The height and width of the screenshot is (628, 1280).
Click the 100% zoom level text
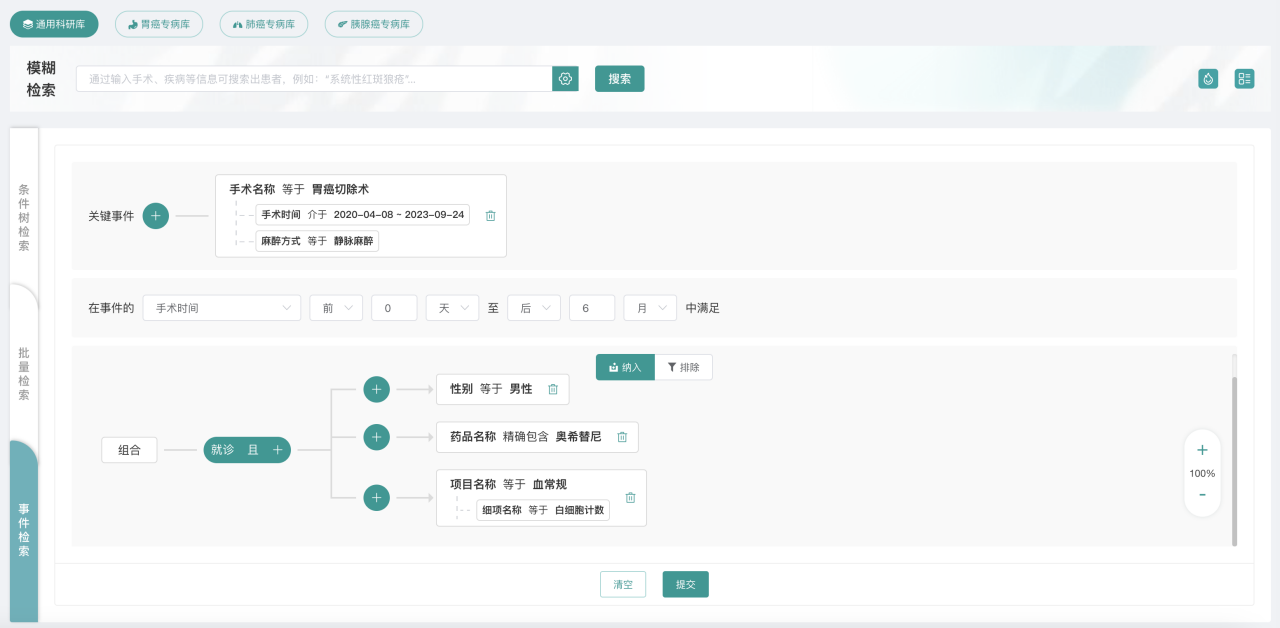[x=1202, y=473]
